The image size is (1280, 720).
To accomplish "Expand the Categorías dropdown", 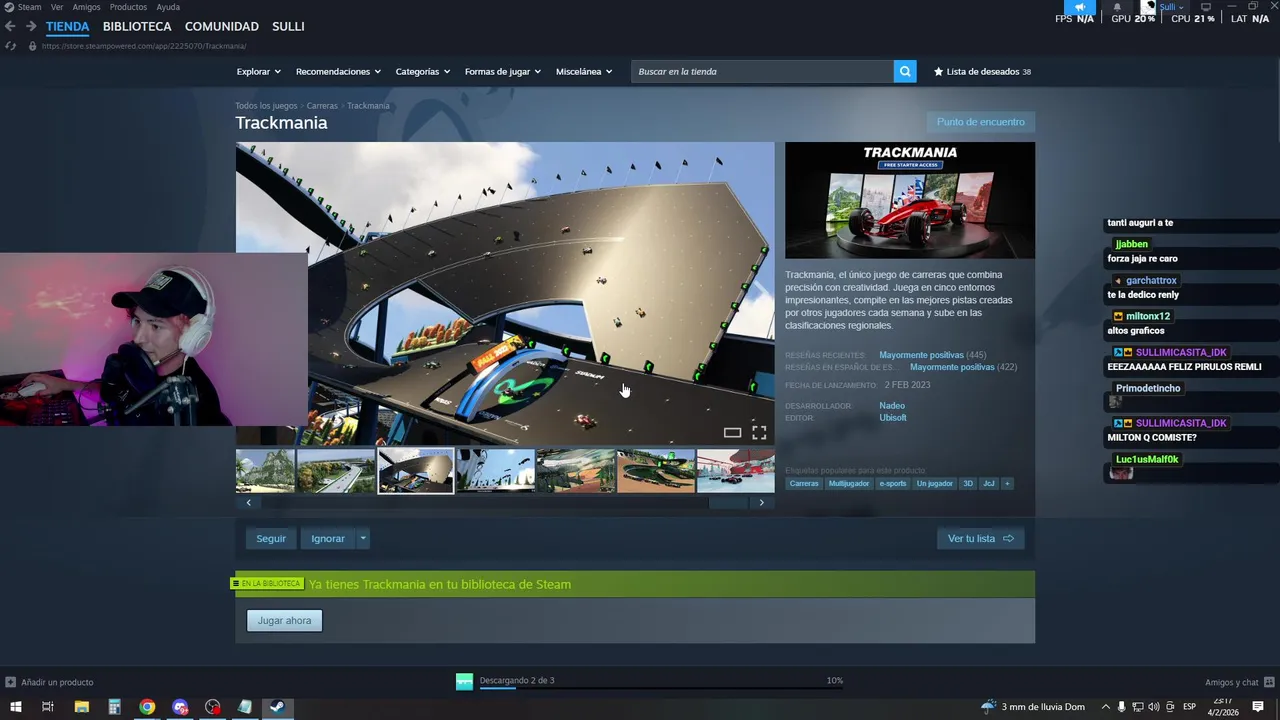I will (422, 71).
